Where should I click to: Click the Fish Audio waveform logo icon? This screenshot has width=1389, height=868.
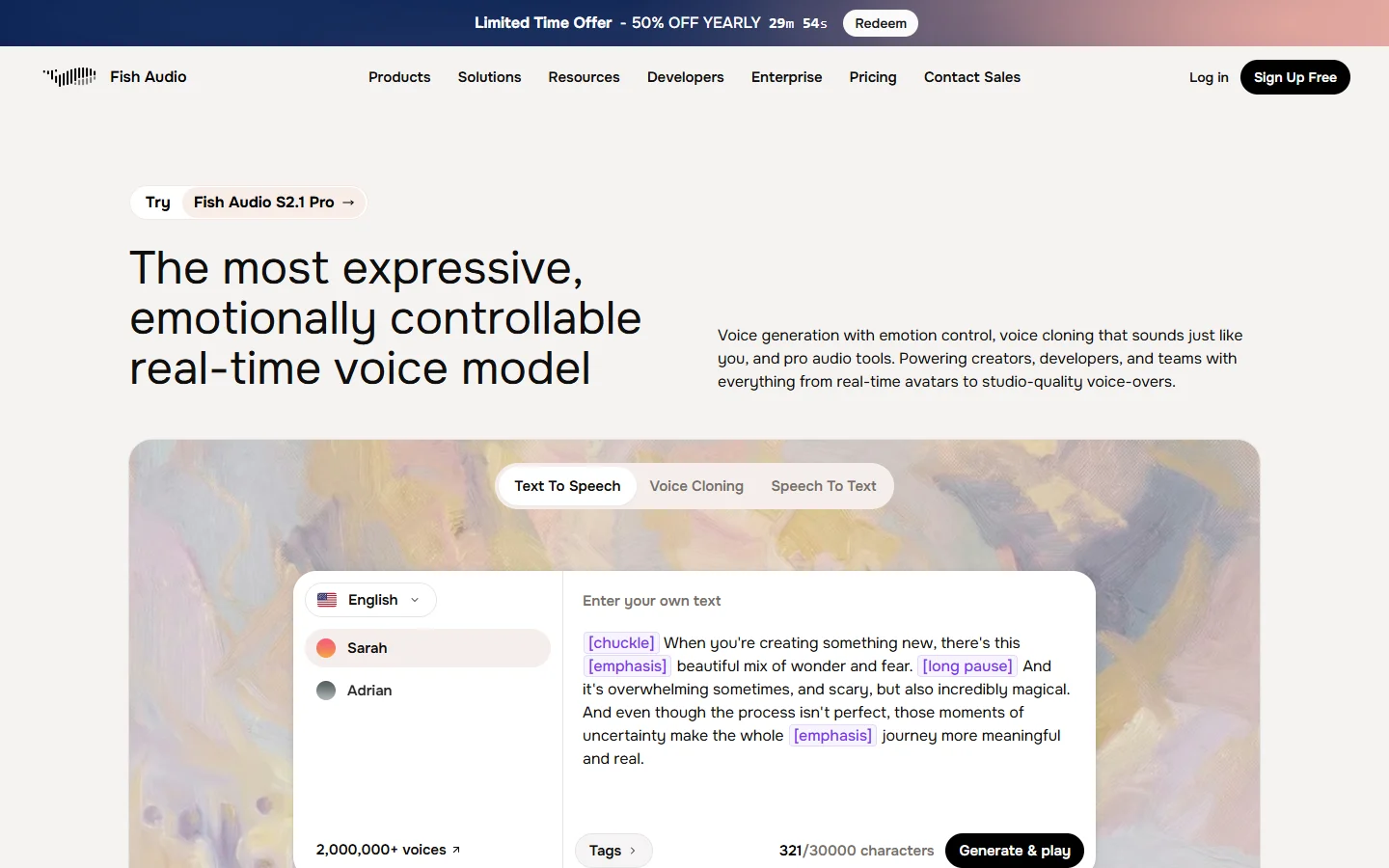click(69, 77)
